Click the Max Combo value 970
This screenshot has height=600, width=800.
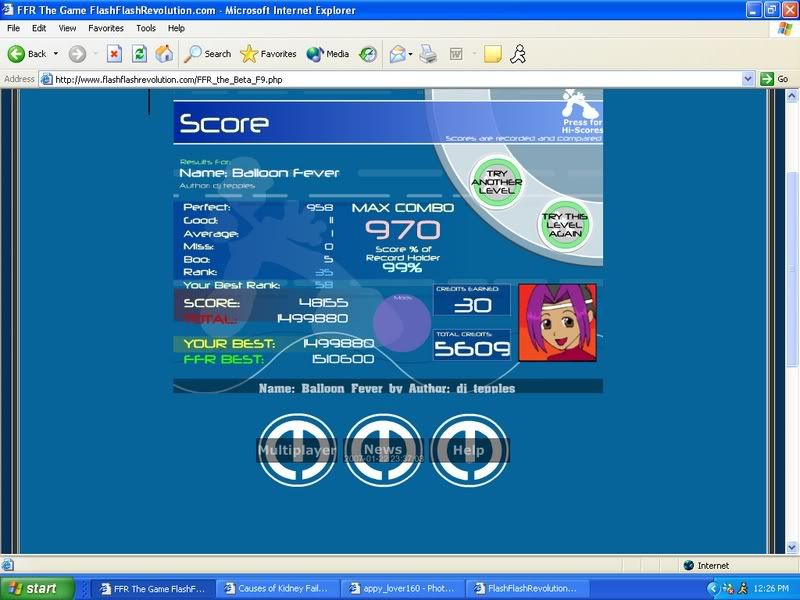(403, 230)
